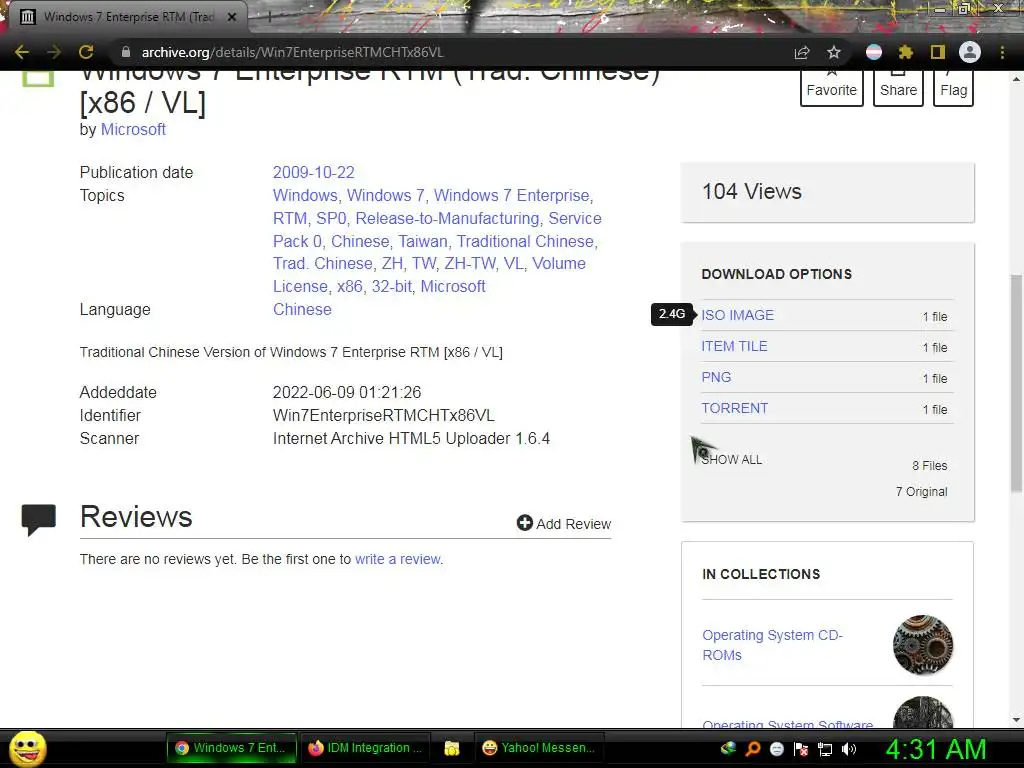Image resolution: width=1024 pixels, height=768 pixels.
Task: Click the volume speaker tray icon
Action: click(849, 749)
